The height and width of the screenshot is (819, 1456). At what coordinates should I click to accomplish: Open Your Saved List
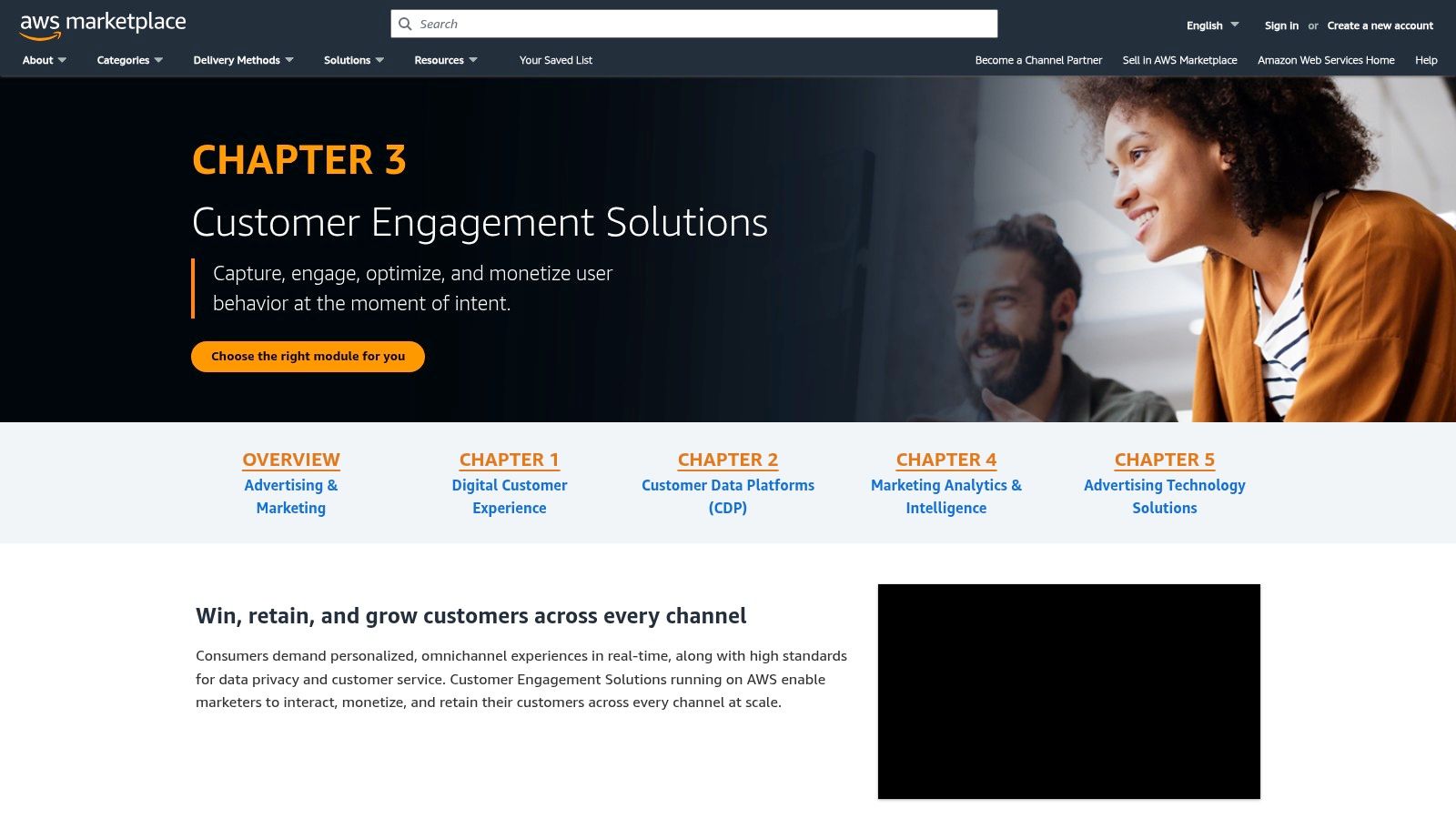click(x=556, y=60)
